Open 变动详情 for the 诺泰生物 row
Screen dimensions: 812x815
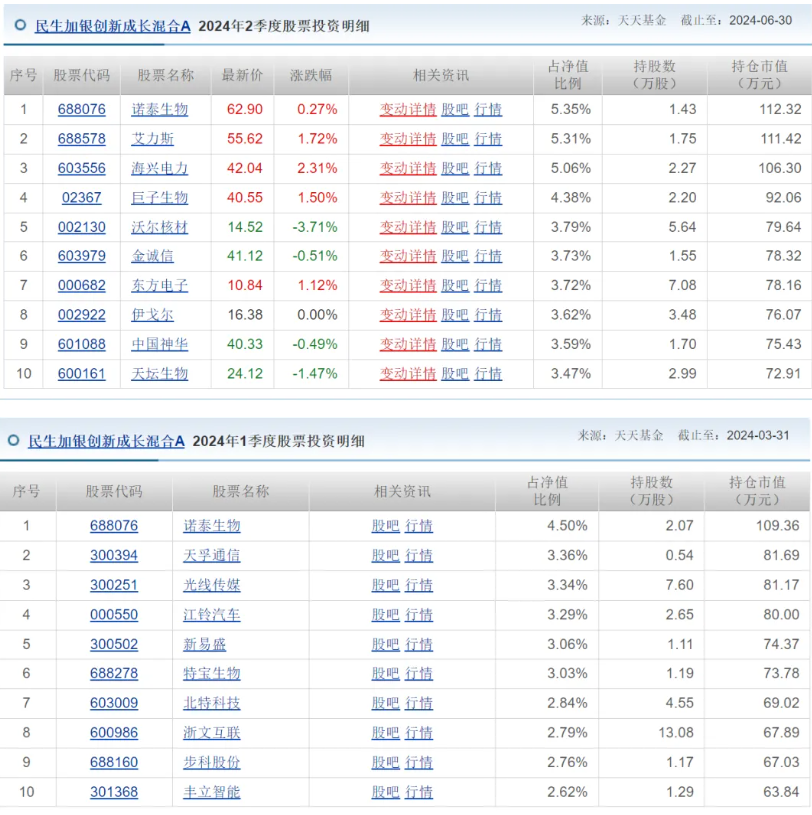[408, 110]
